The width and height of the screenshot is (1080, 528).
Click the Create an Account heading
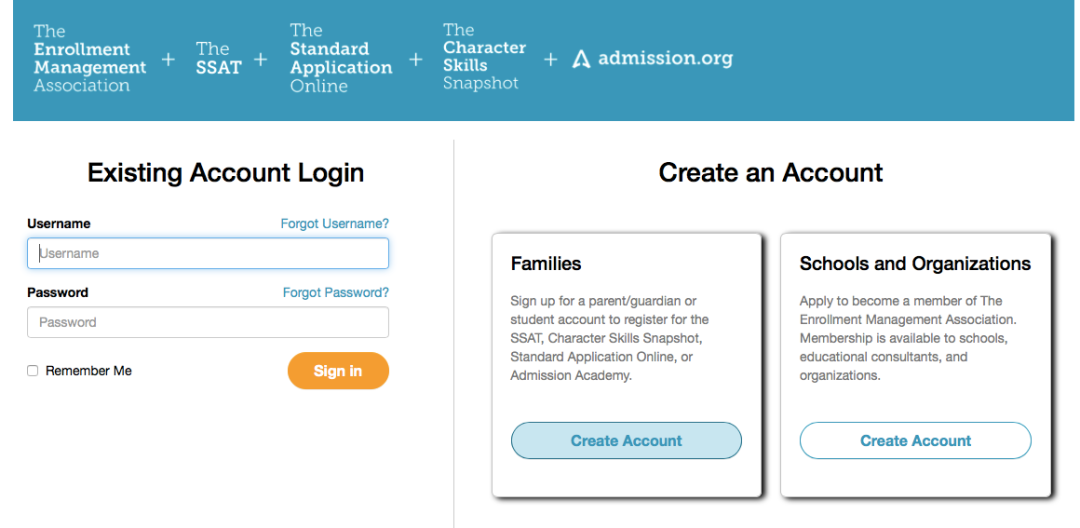[x=771, y=172]
